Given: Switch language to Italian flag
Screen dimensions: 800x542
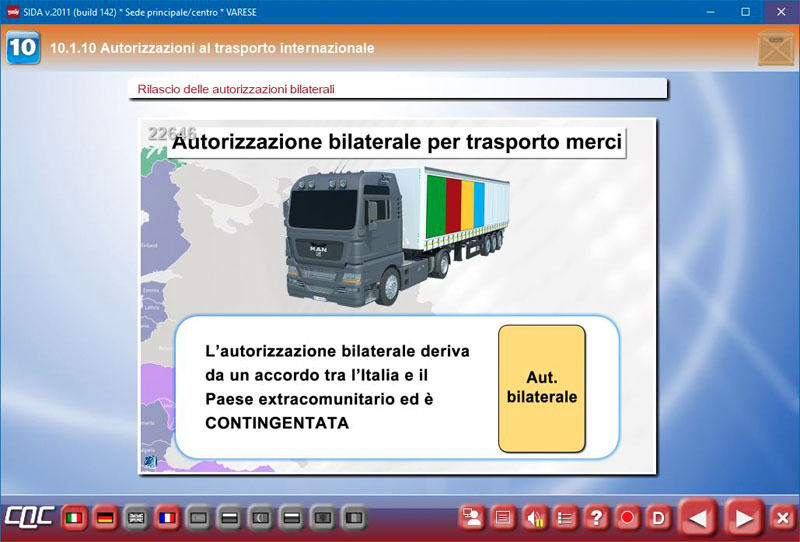Looking at the screenshot, I should [x=73, y=518].
